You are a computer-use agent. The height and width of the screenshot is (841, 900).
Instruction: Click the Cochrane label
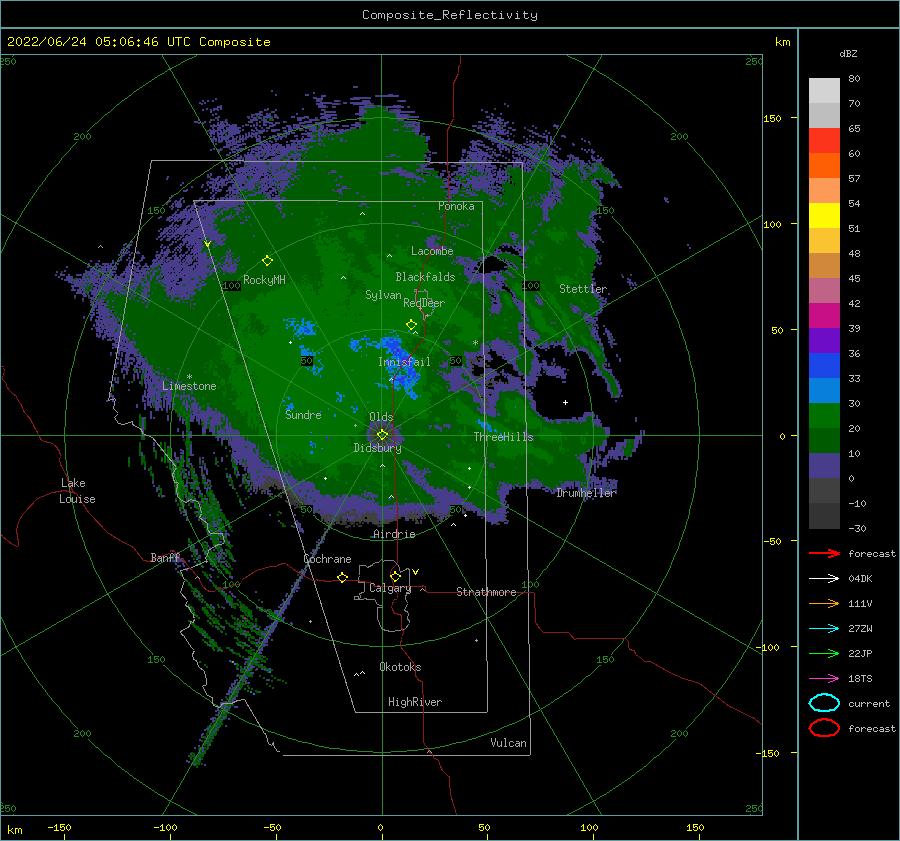coord(327,559)
